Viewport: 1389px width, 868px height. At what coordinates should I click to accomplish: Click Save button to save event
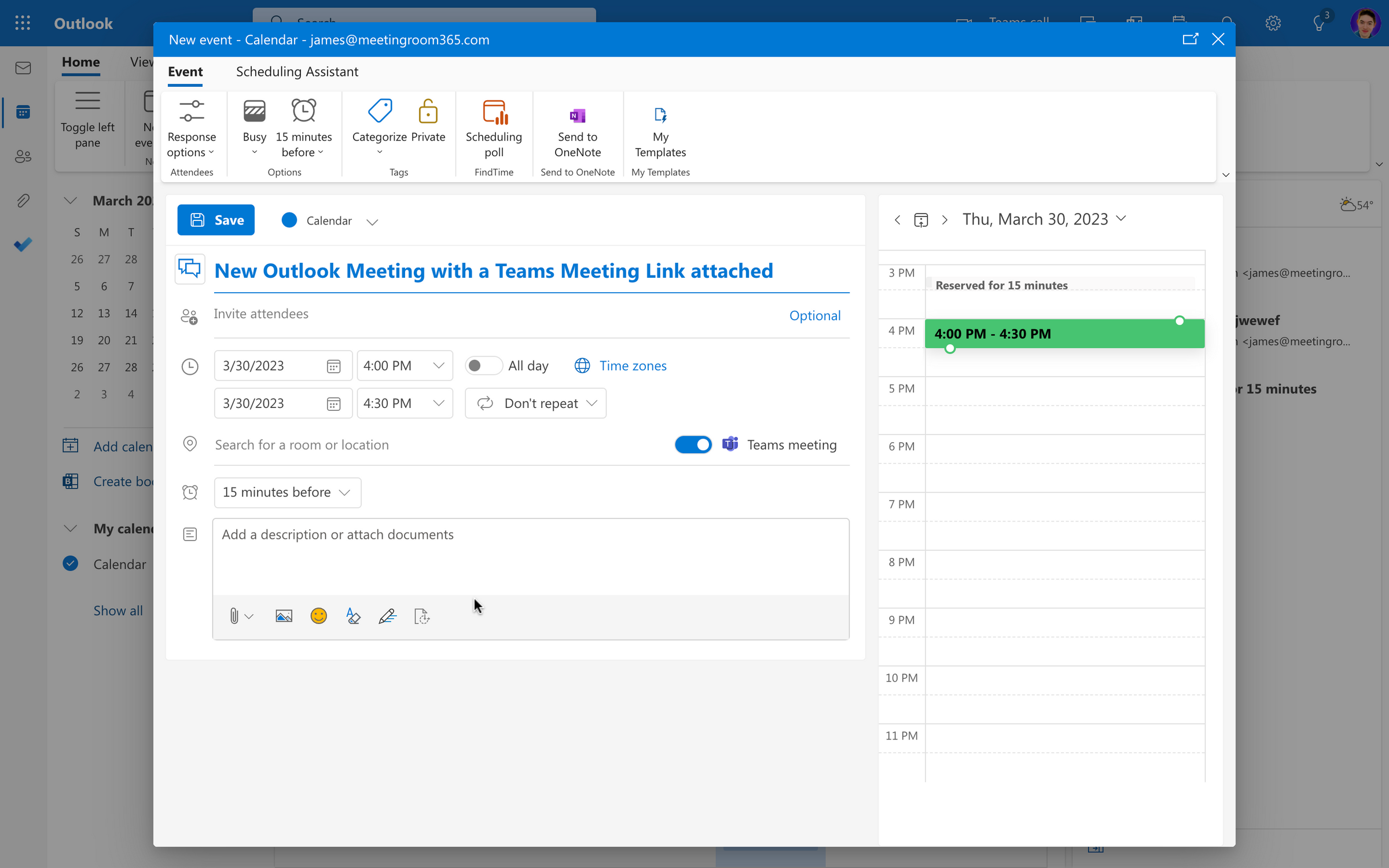click(215, 220)
